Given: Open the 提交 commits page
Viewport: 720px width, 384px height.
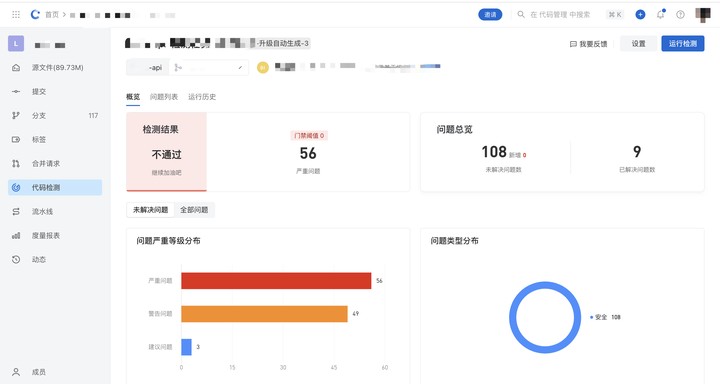Looking at the screenshot, I should pyautogui.click(x=55, y=91).
